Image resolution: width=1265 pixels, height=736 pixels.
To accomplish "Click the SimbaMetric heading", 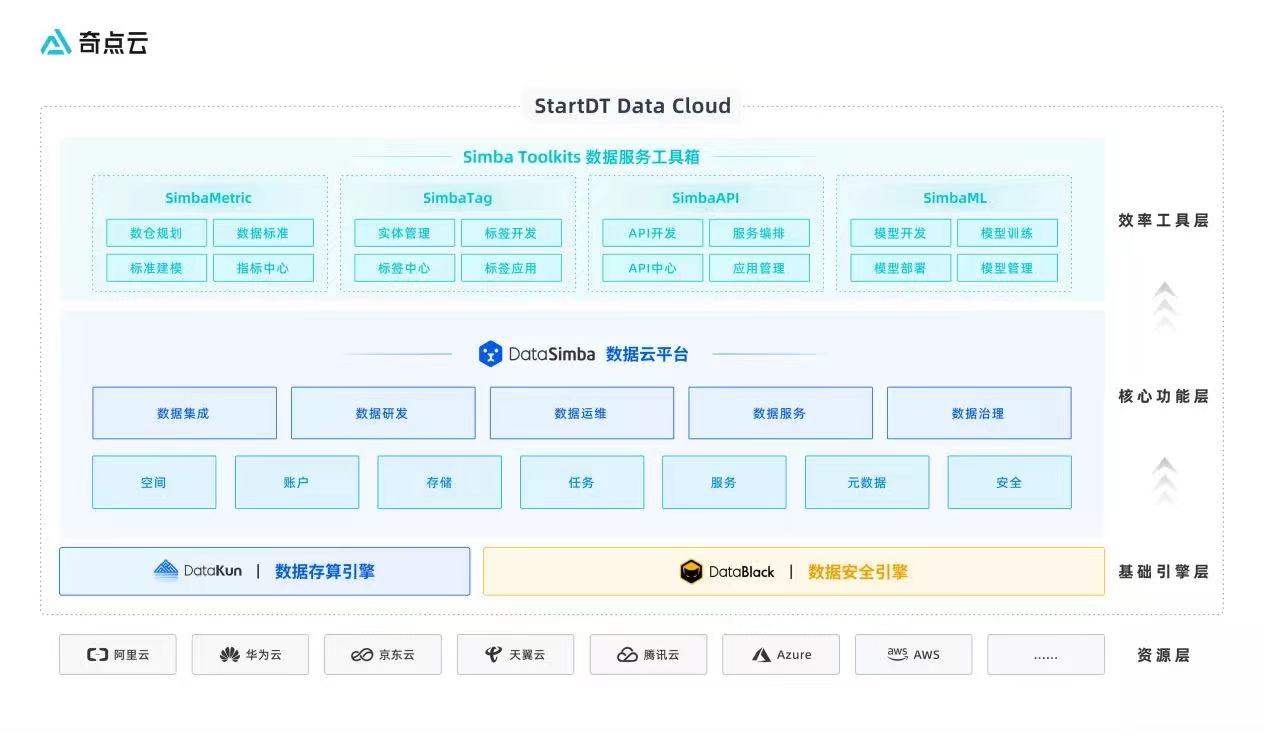I will click(x=209, y=198).
